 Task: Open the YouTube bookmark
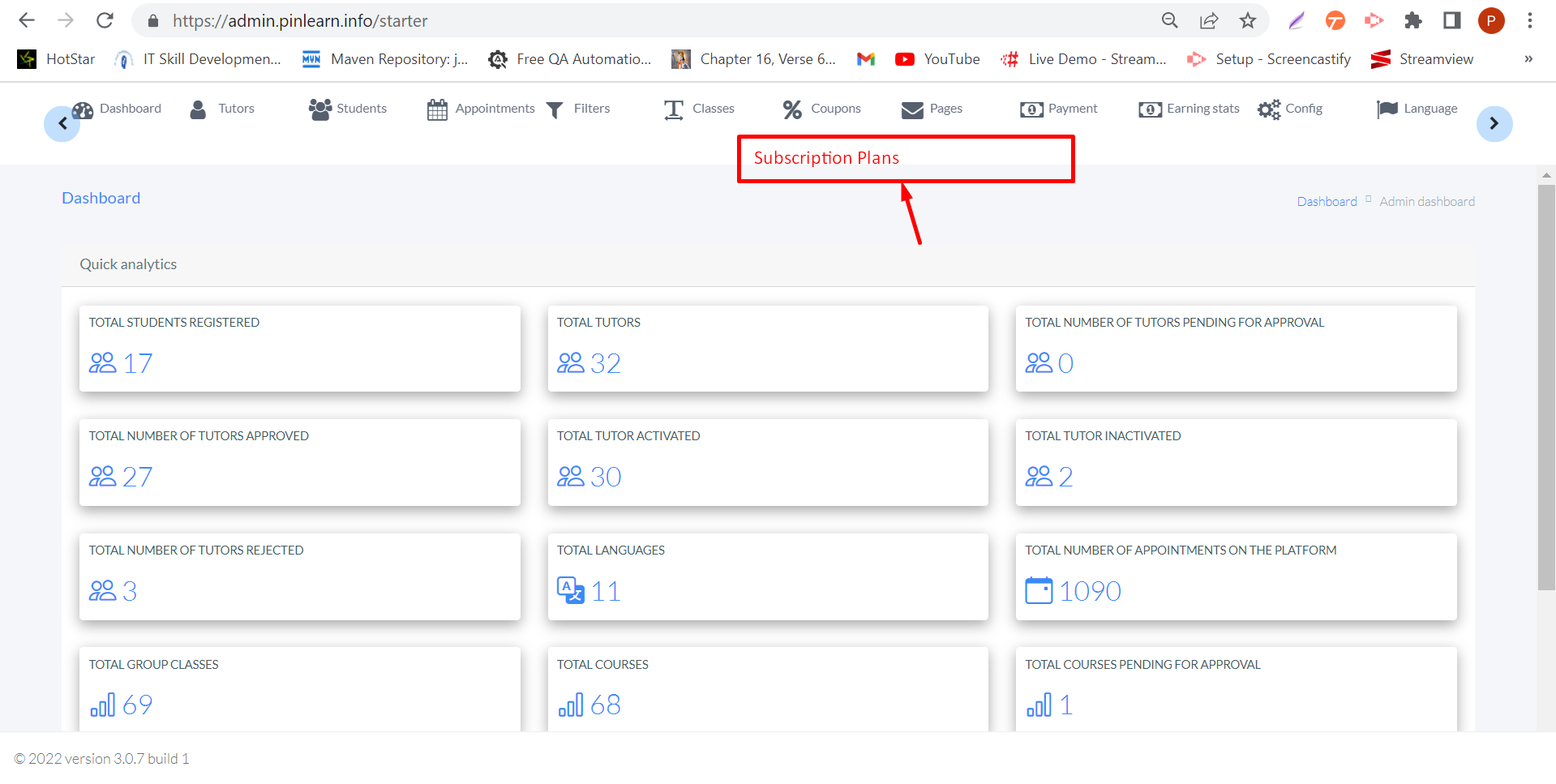coord(937,59)
